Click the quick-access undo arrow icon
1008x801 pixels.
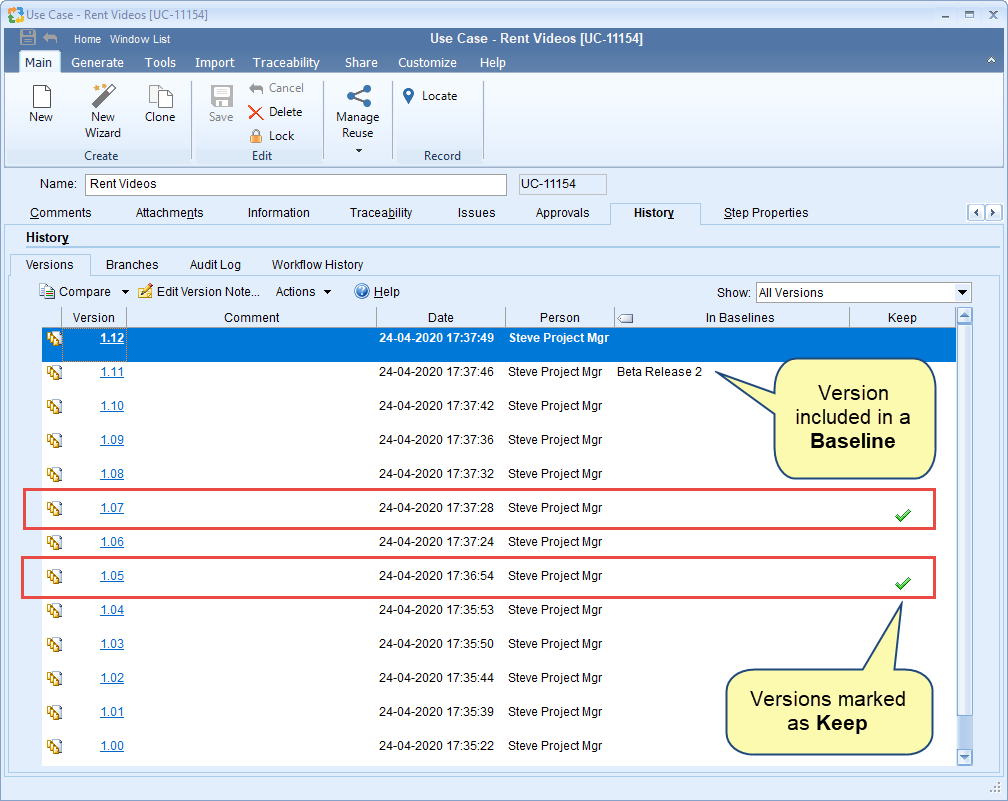click(x=50, y=37)
